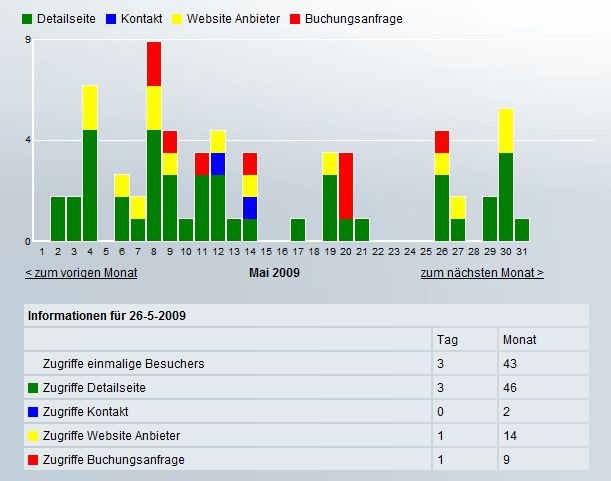Open the previous month link
Screen dimensions: 611x481
pyautogui.click(x=81, y=272)
